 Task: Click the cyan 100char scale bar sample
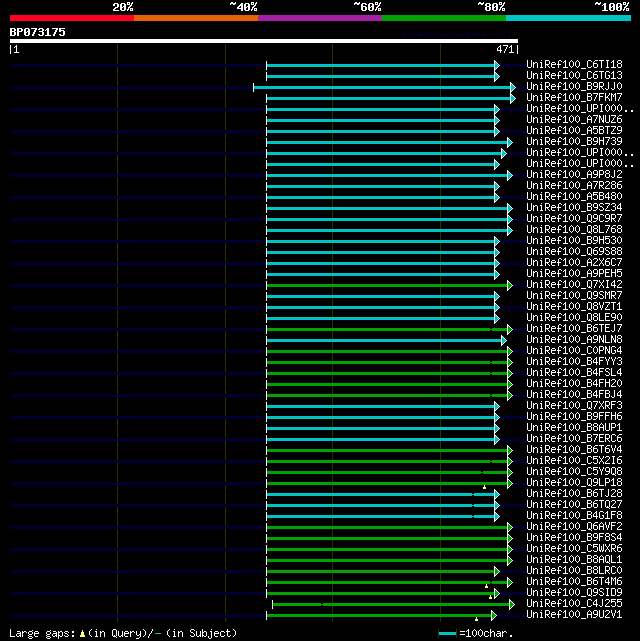pyautogui.click(x=448, y=634)
